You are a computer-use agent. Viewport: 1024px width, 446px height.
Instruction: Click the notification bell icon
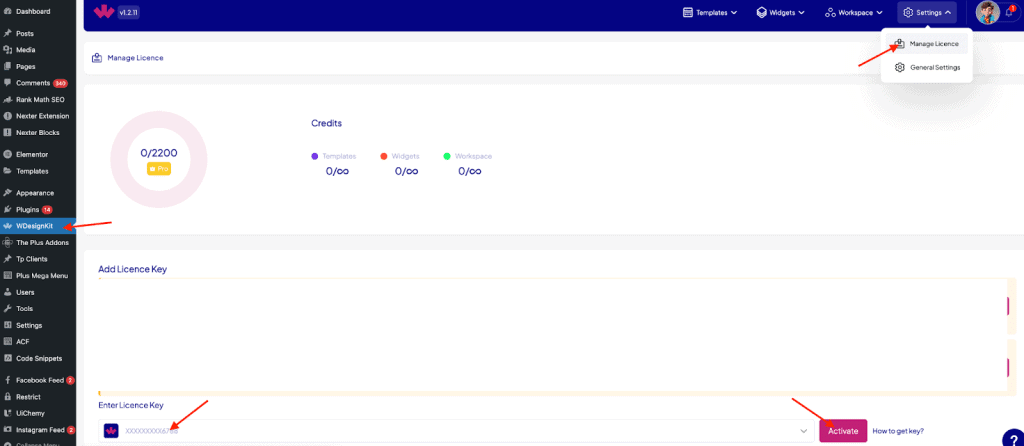(1009, 13)
